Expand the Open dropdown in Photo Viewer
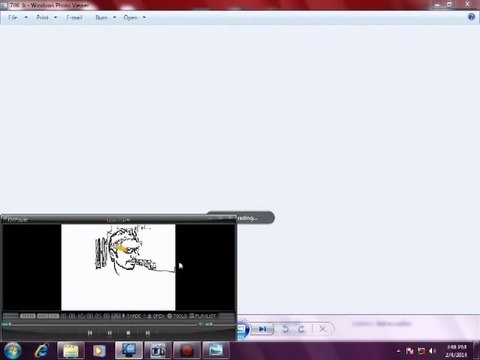 tap(135, 17)
